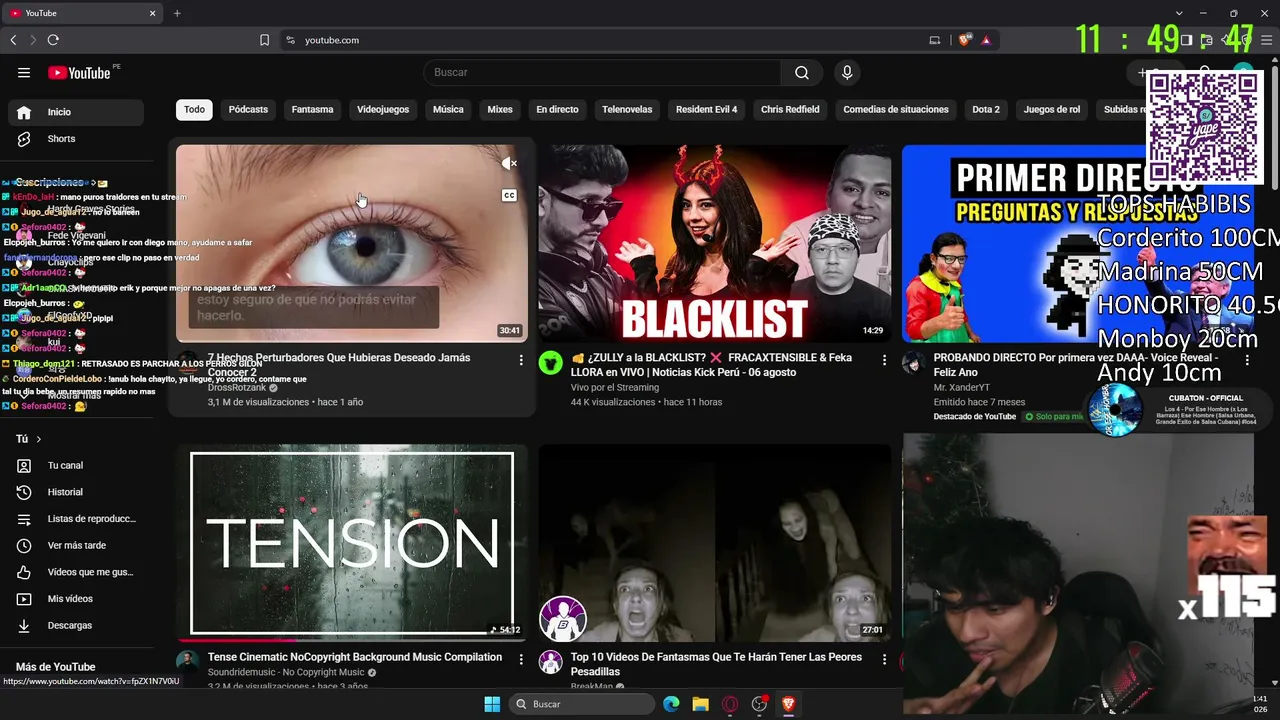This screenshot has width=1280, height=720.
Task: Bookmark this page in the address bar
Action: (x=264, y=40)
